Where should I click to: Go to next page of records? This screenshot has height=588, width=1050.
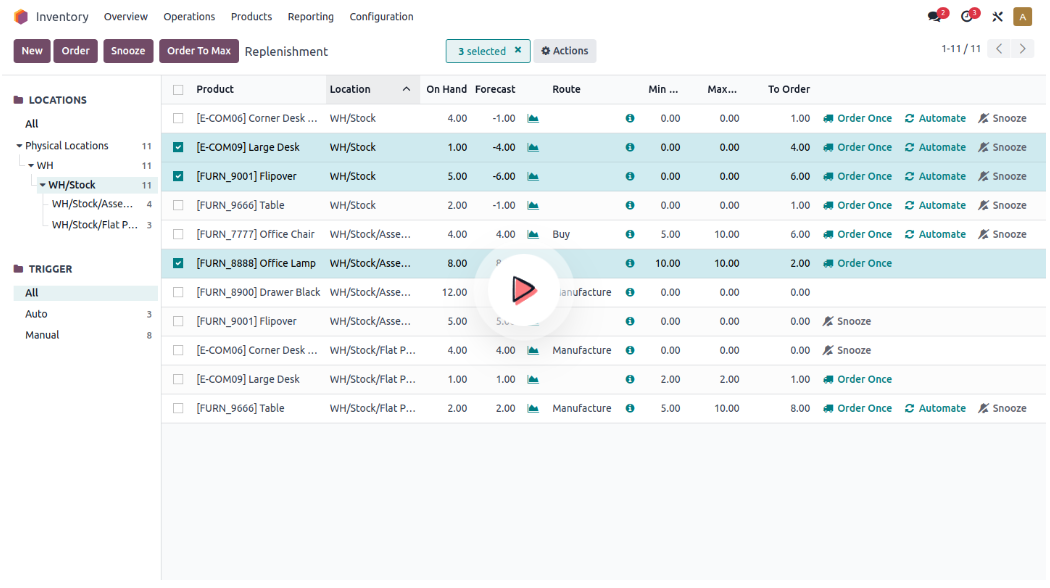[1023, 49]
